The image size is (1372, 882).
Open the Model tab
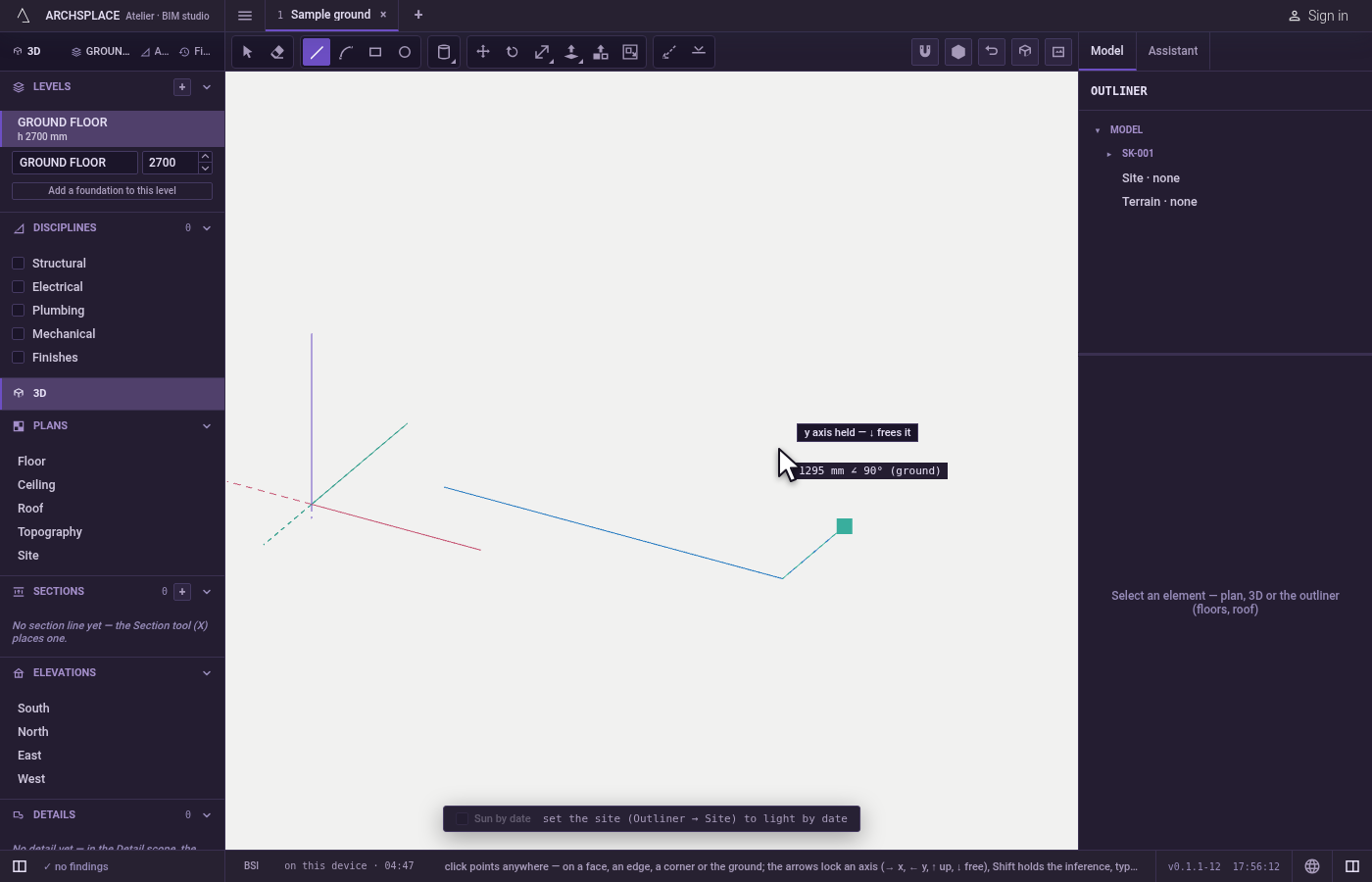click(x=1107, y=51)
